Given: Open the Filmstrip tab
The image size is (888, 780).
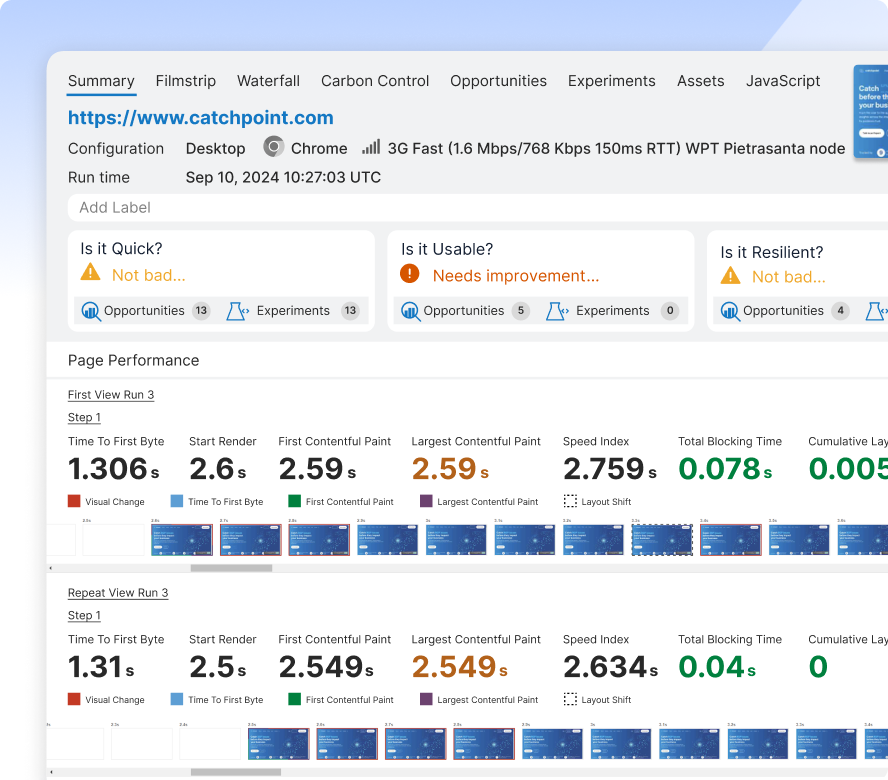Looking at the screenshot, I should tap(186, 81).
